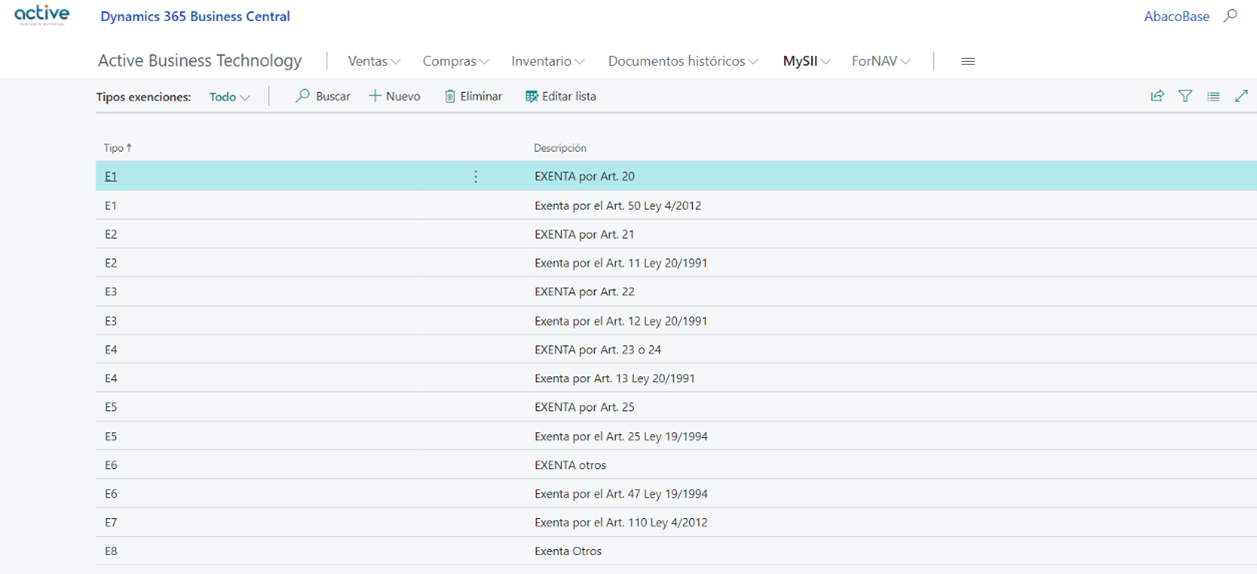Select 'EXENTA por Art. 20' description cell
1257x574 pixels.
click(585, 177)
